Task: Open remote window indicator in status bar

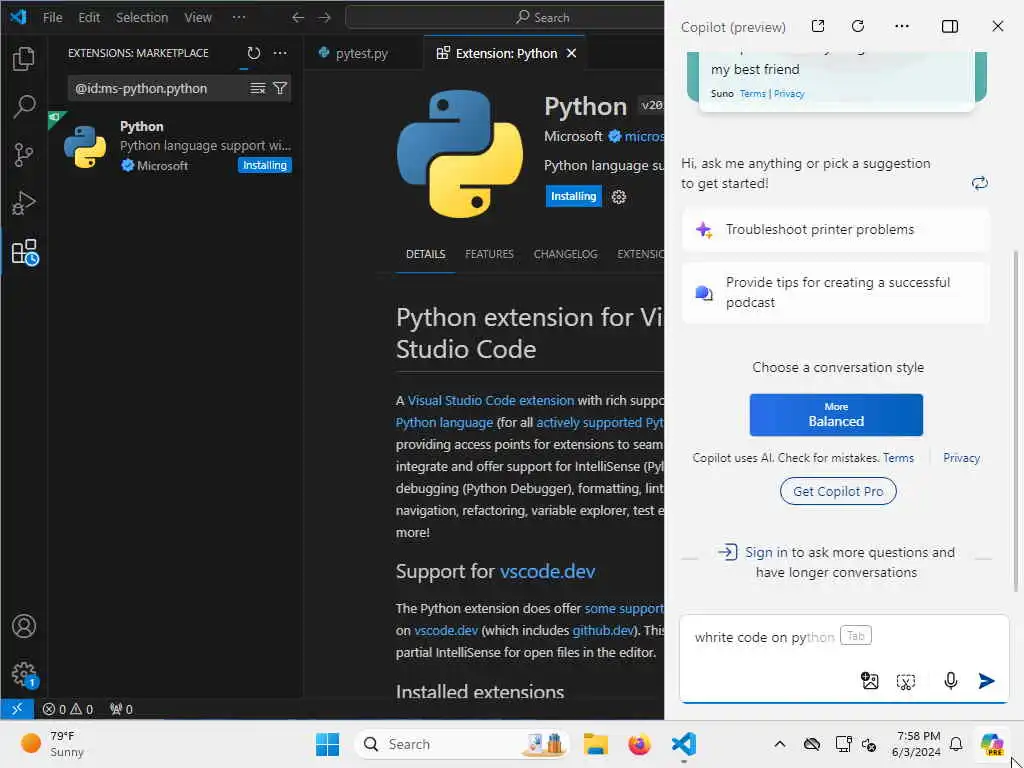Action: [17, 709]
